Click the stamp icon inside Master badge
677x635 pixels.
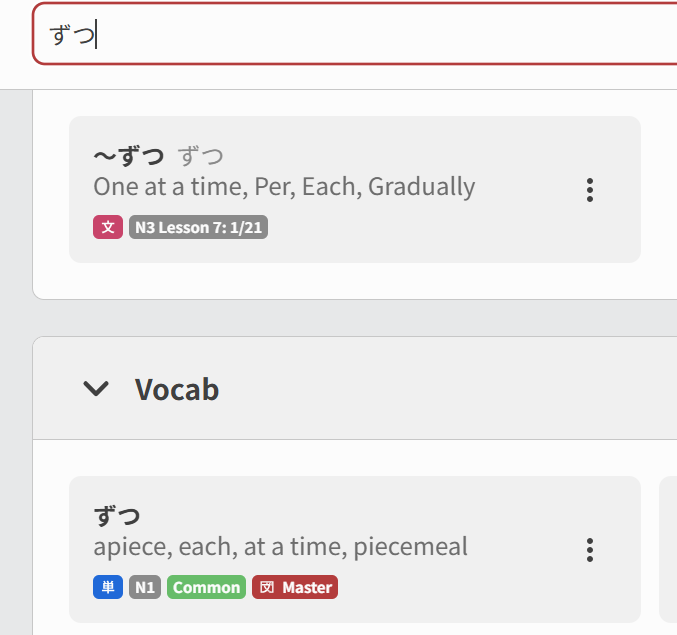[267, 588]
